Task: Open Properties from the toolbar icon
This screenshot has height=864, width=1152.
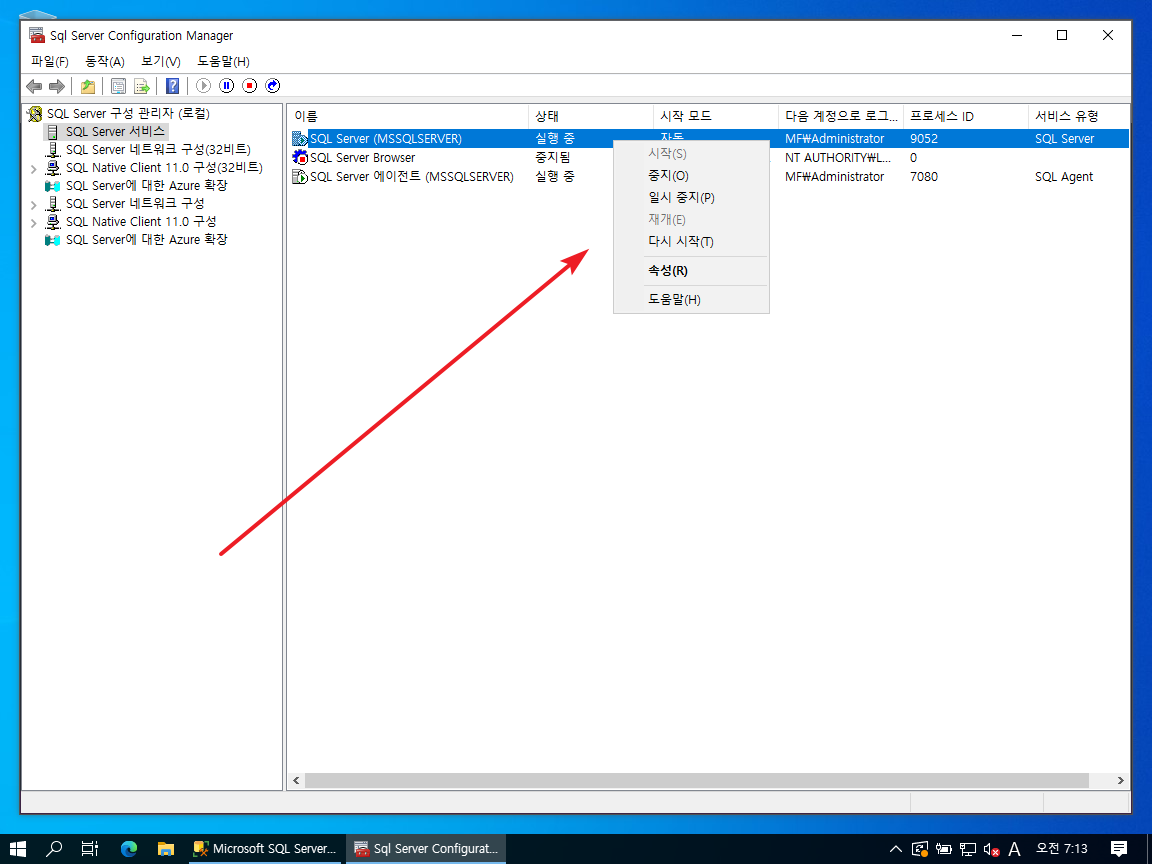Action: (118, 86)
